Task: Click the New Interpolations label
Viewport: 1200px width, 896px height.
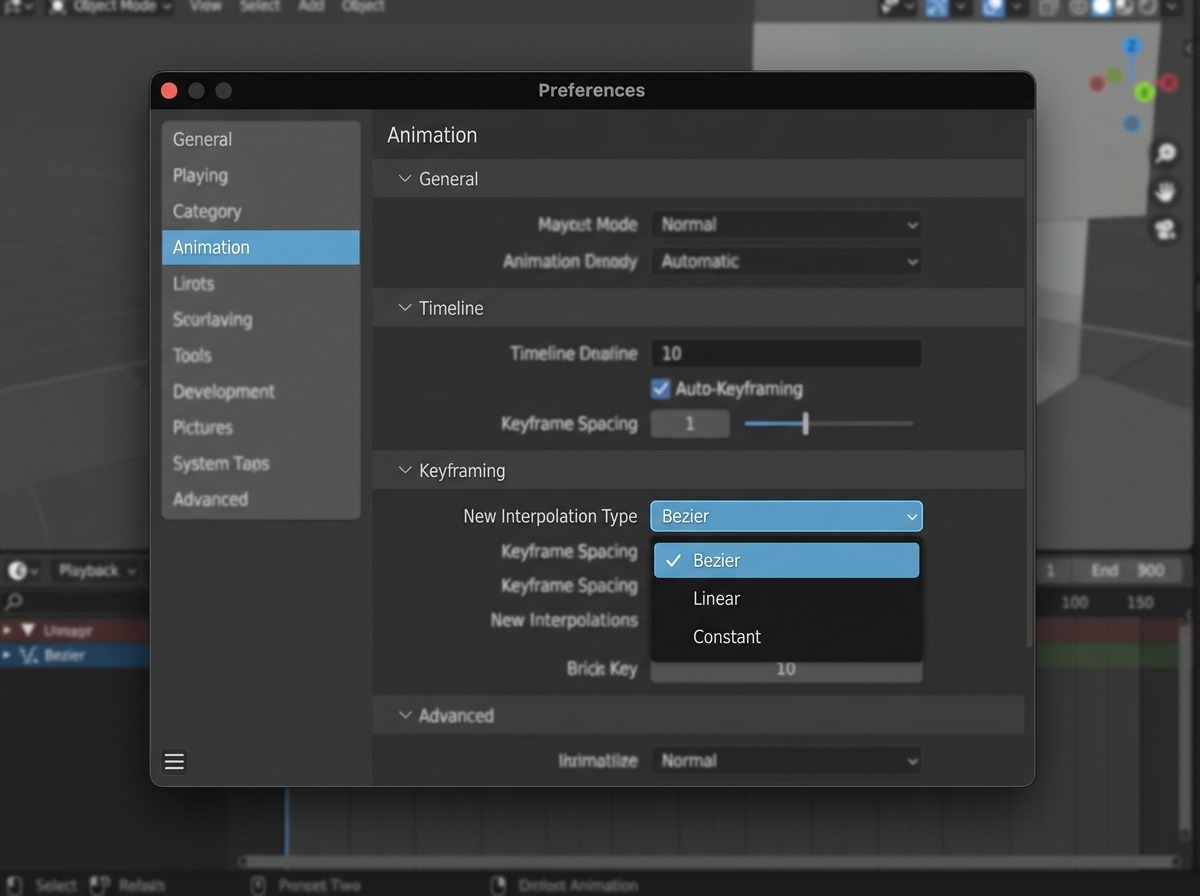Action: tap(564, 620)
